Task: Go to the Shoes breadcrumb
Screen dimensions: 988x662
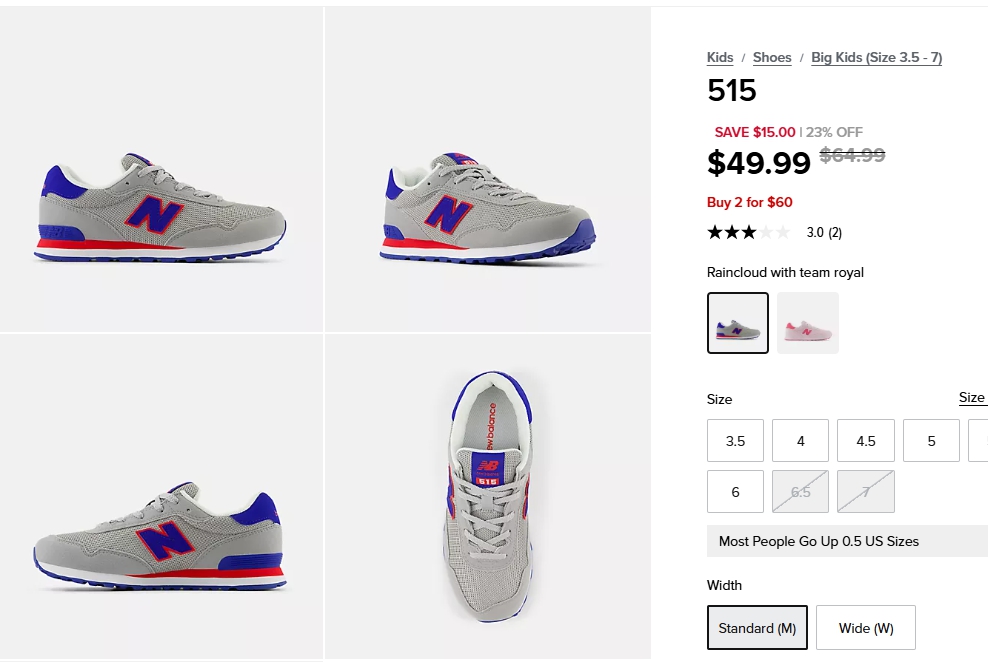Action: click(x=772, y=58)
